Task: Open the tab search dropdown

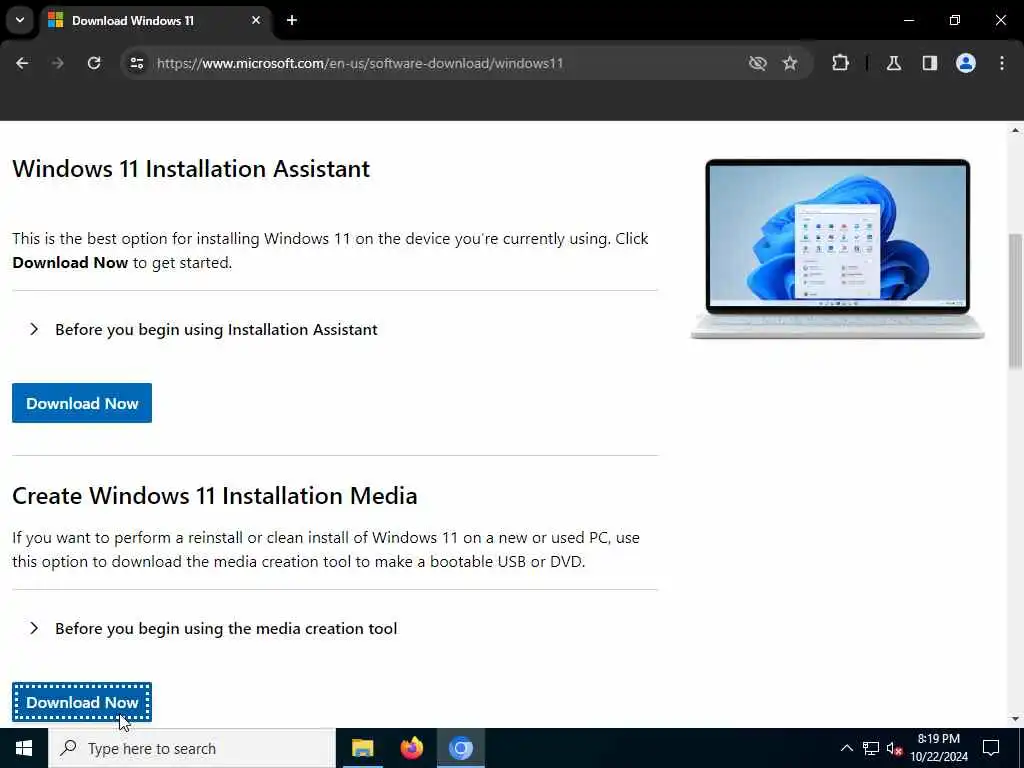Action: 20,20
